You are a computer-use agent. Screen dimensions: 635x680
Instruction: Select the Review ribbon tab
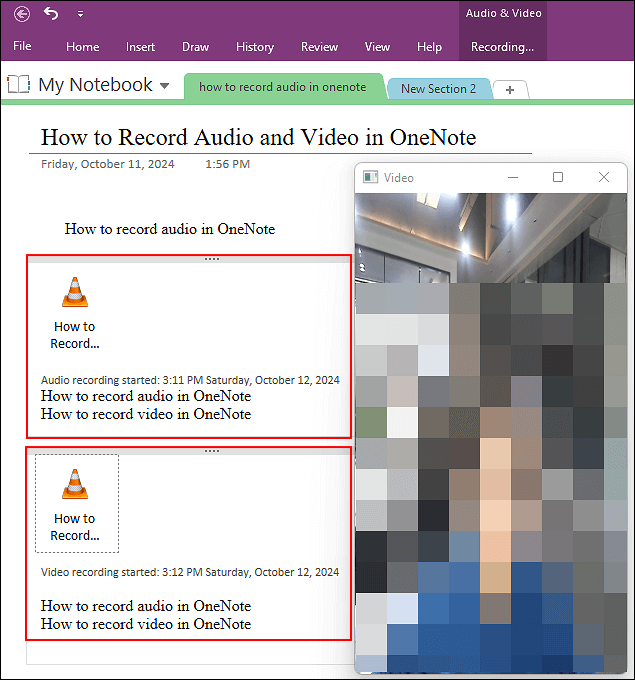click(319, 46)
